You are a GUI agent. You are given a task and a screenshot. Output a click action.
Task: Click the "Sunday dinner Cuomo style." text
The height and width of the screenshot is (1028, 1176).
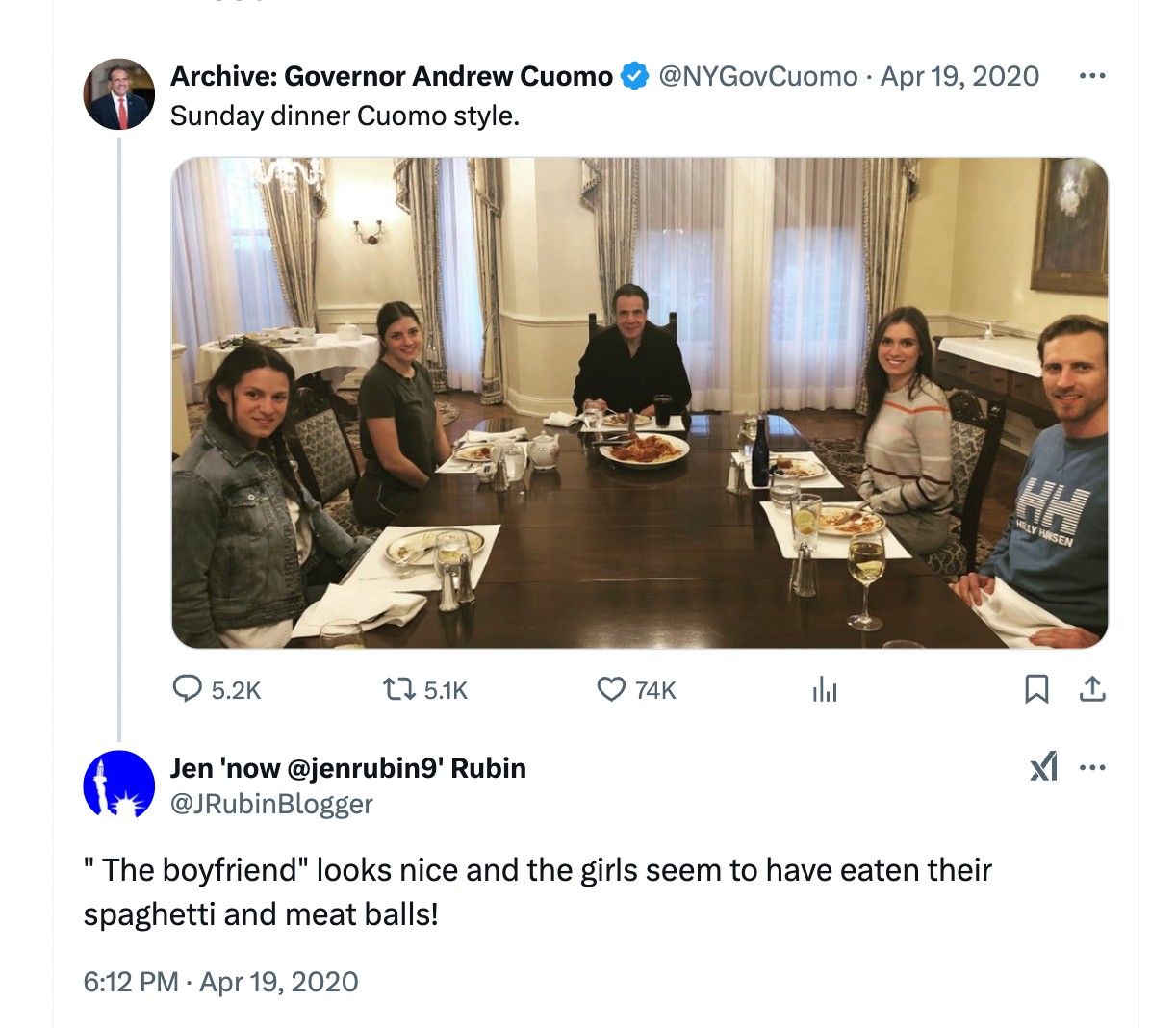coord(345,116)
